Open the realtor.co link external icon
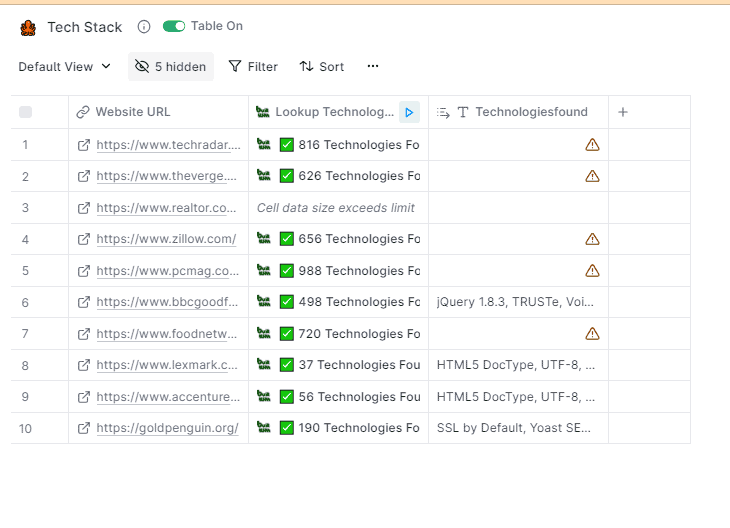730x528 pixels. pyautogui.click(x=84, y=208)
